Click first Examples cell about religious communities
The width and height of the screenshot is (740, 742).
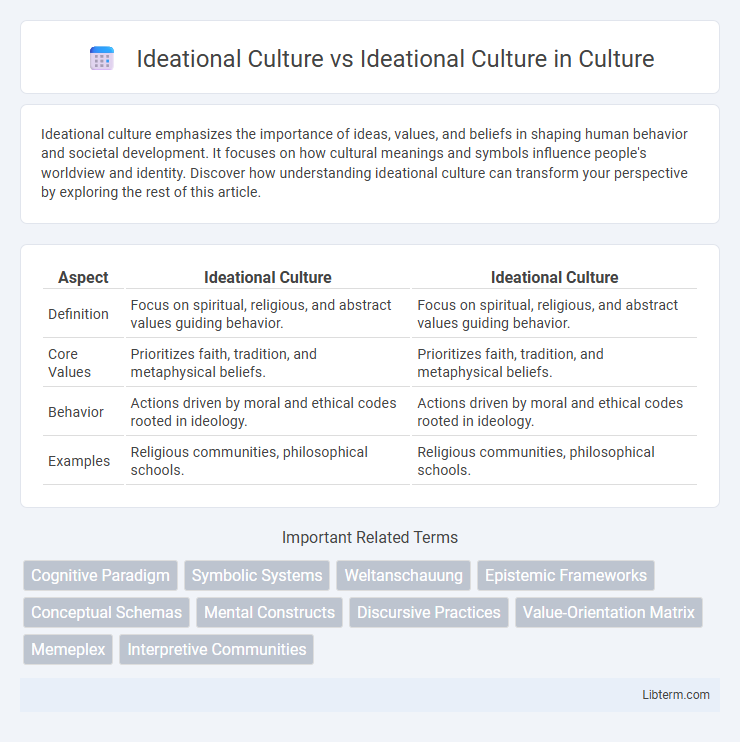click(x=268, y=461)
